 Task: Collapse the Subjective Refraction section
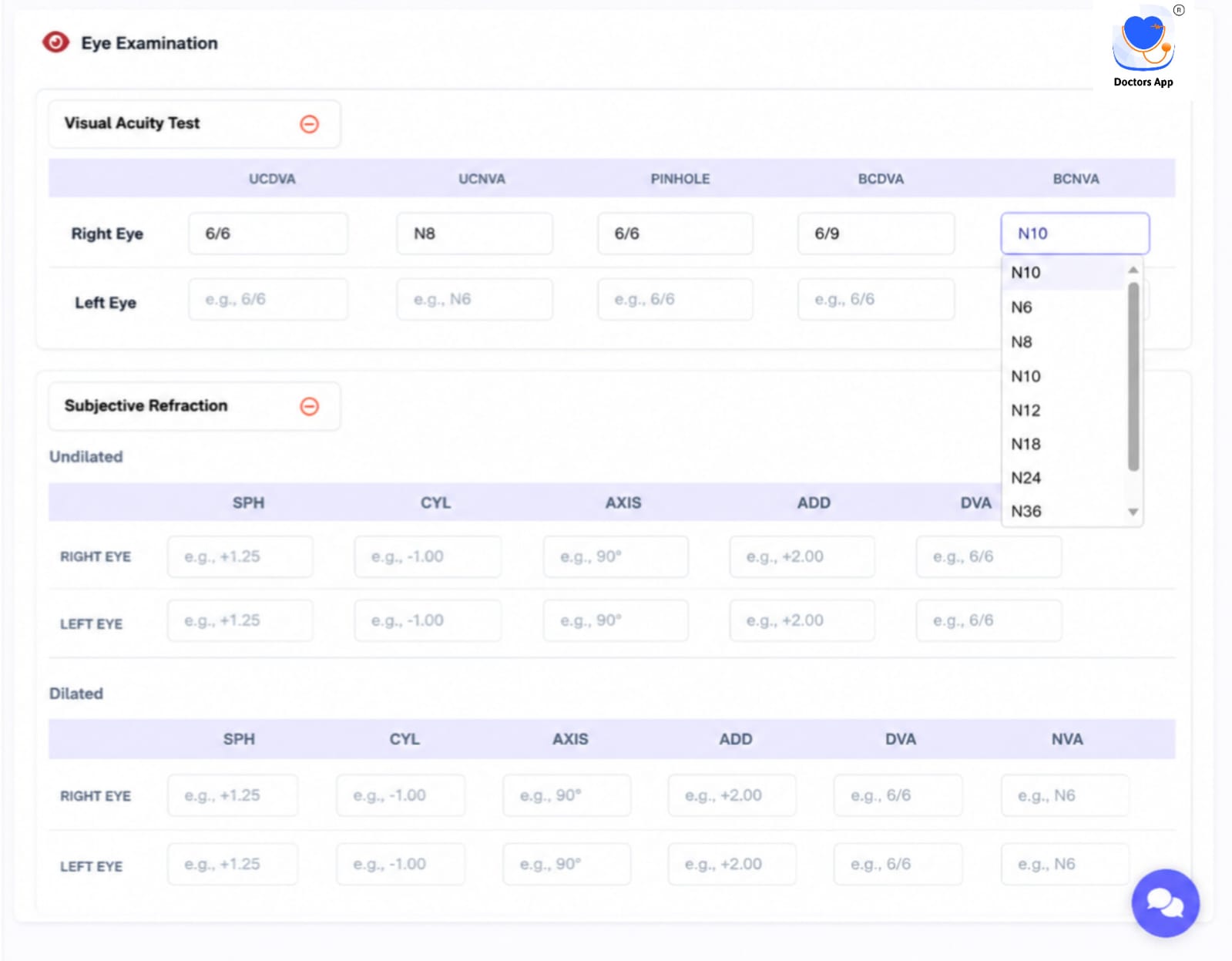click(309, 406)
